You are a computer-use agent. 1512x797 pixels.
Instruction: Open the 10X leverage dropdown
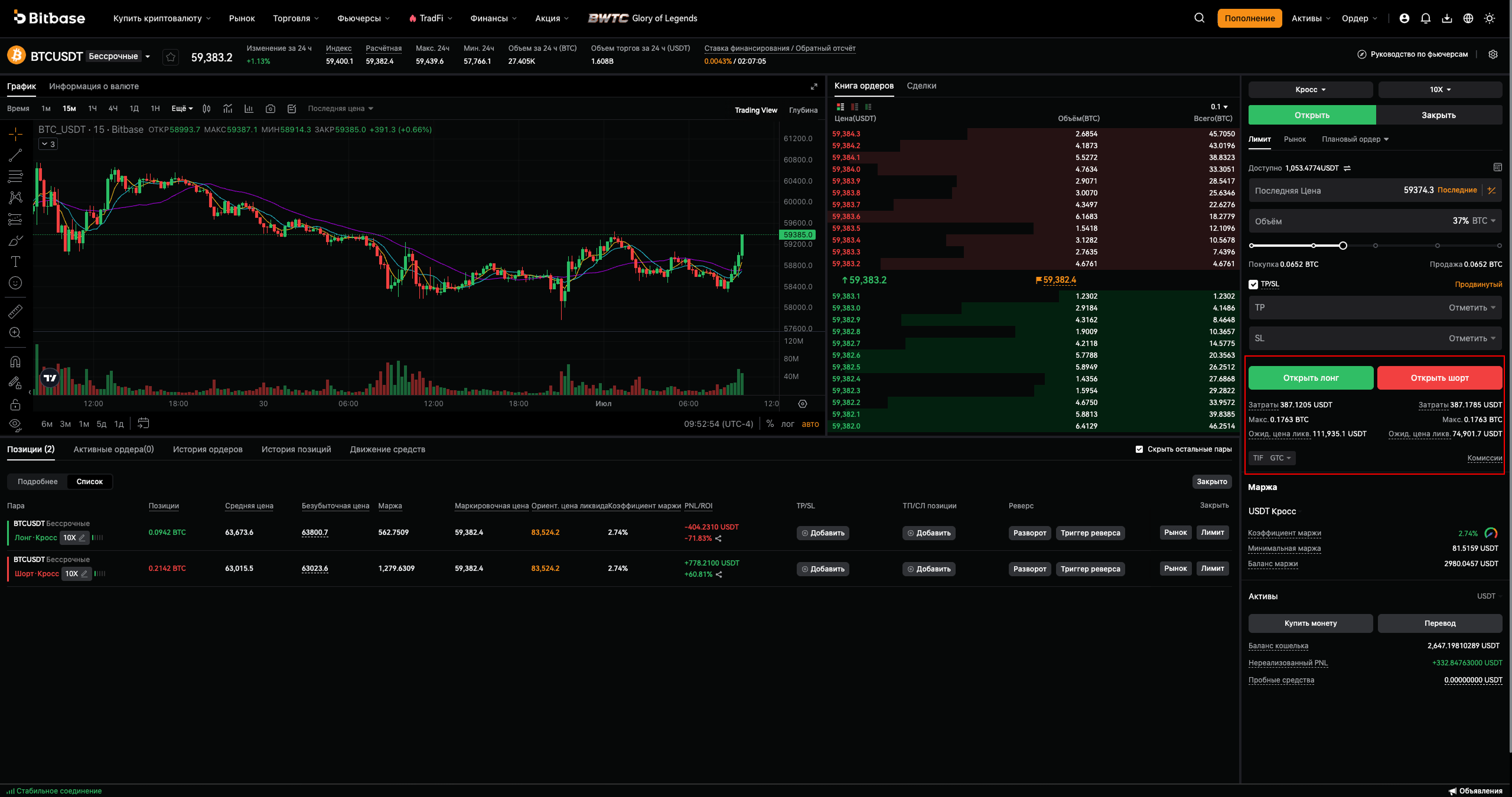(x=1440, y=90)
